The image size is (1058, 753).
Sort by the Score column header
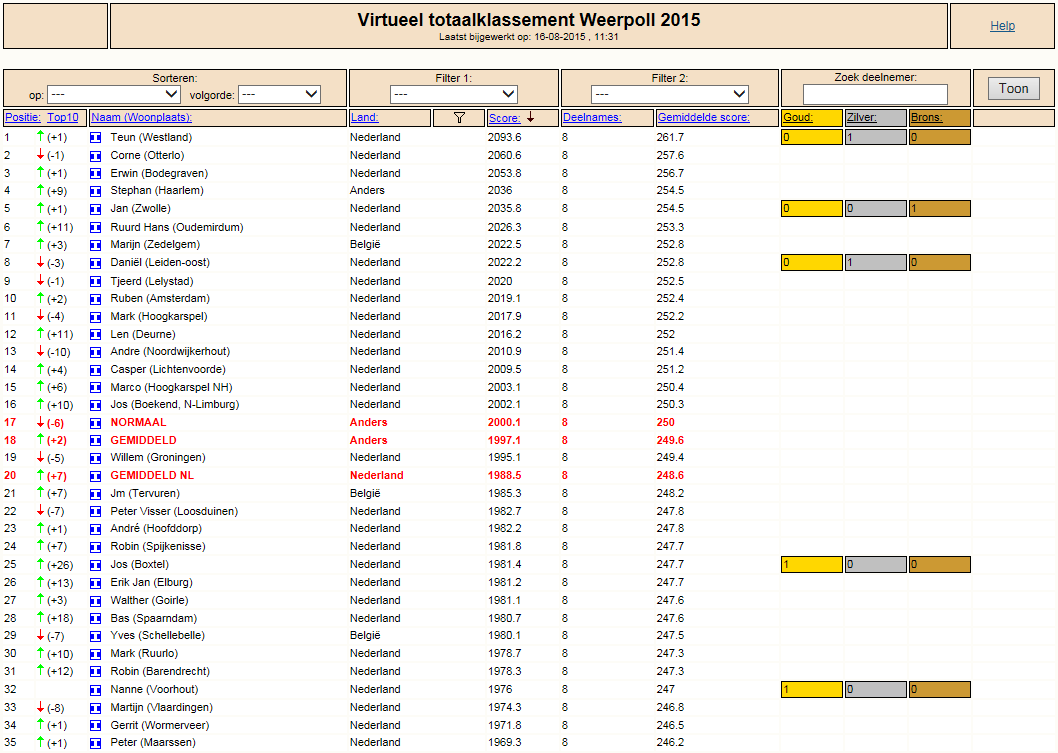click(x=505, y=117)
